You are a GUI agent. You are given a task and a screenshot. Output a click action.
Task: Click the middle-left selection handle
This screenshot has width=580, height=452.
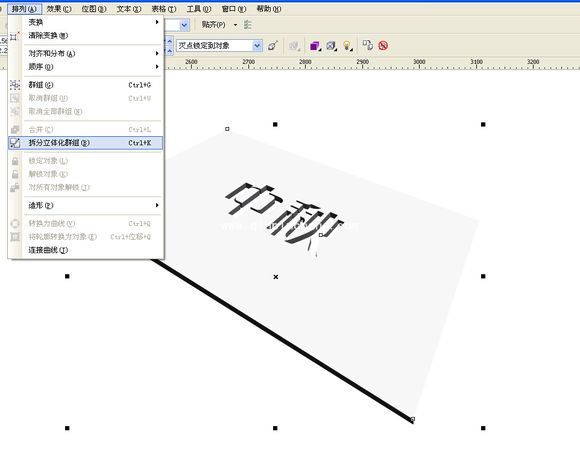click(67, 276)
